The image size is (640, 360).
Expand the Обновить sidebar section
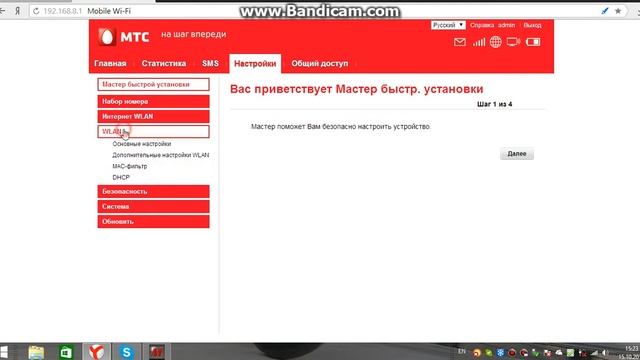click(x=153, y=222)
